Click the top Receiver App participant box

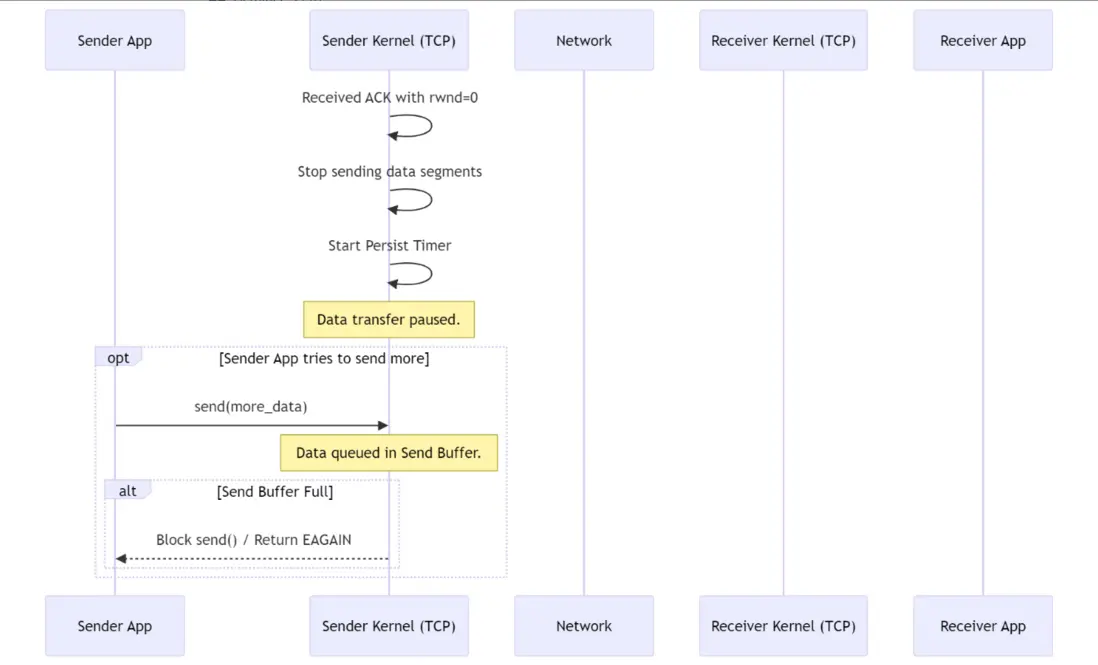[x=982, y=41]
